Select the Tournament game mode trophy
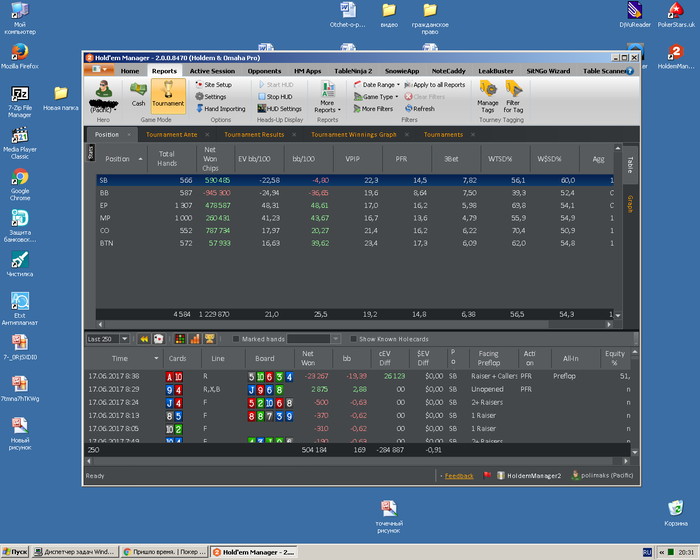The width and height of the screenshot is (700, 560). coord(168,96)
